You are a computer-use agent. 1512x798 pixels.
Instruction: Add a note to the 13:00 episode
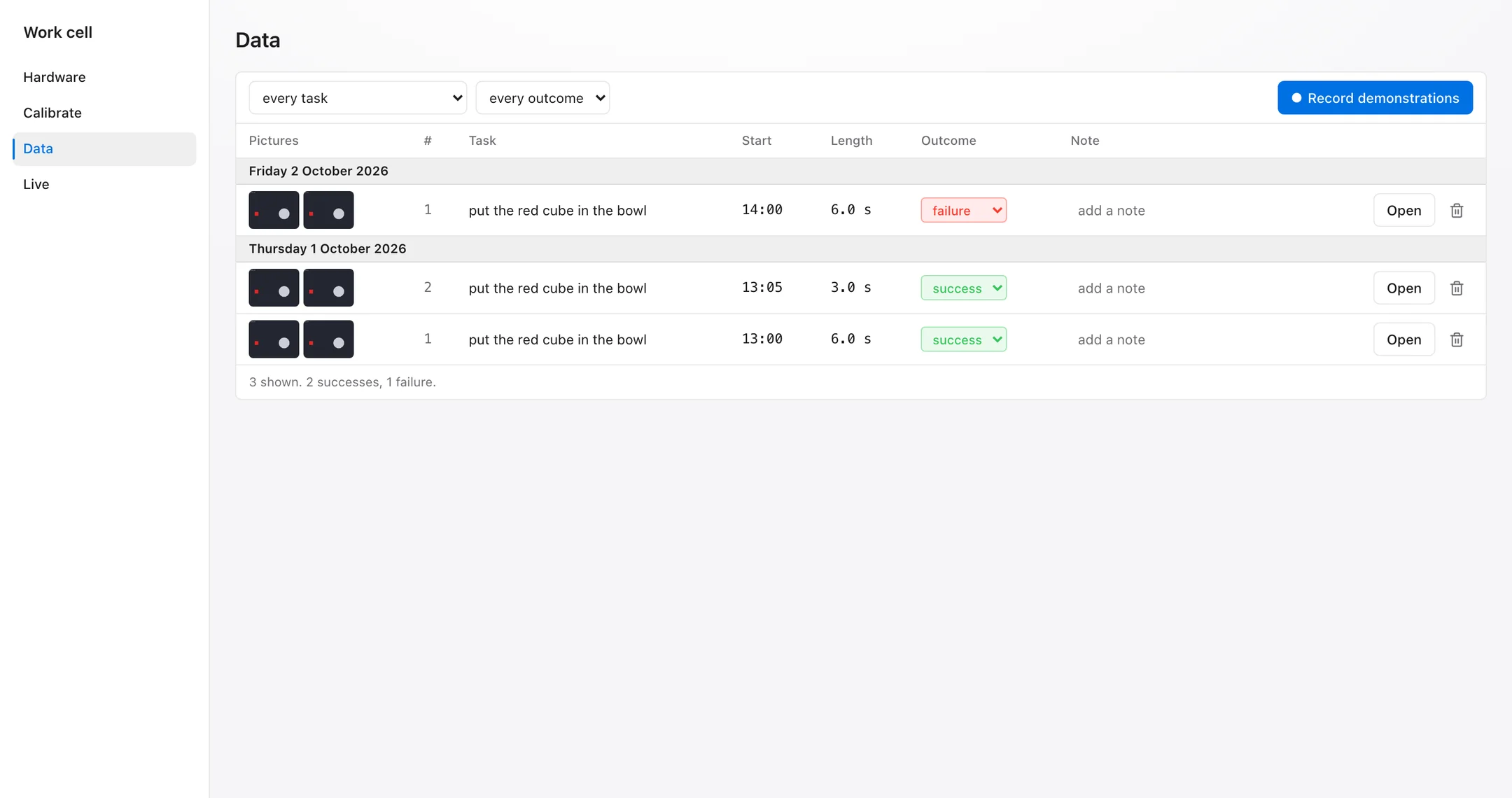tap(1214, 339)
